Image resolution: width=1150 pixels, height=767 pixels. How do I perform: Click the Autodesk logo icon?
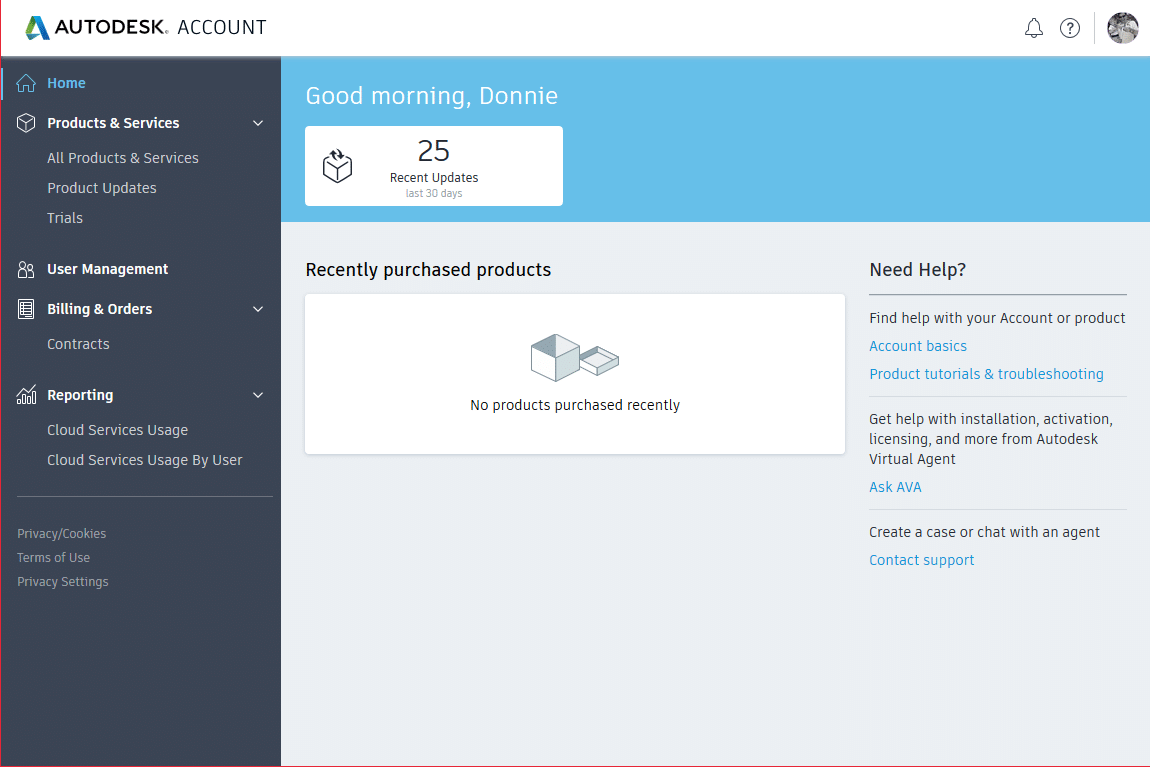click(x=37, y=28)
